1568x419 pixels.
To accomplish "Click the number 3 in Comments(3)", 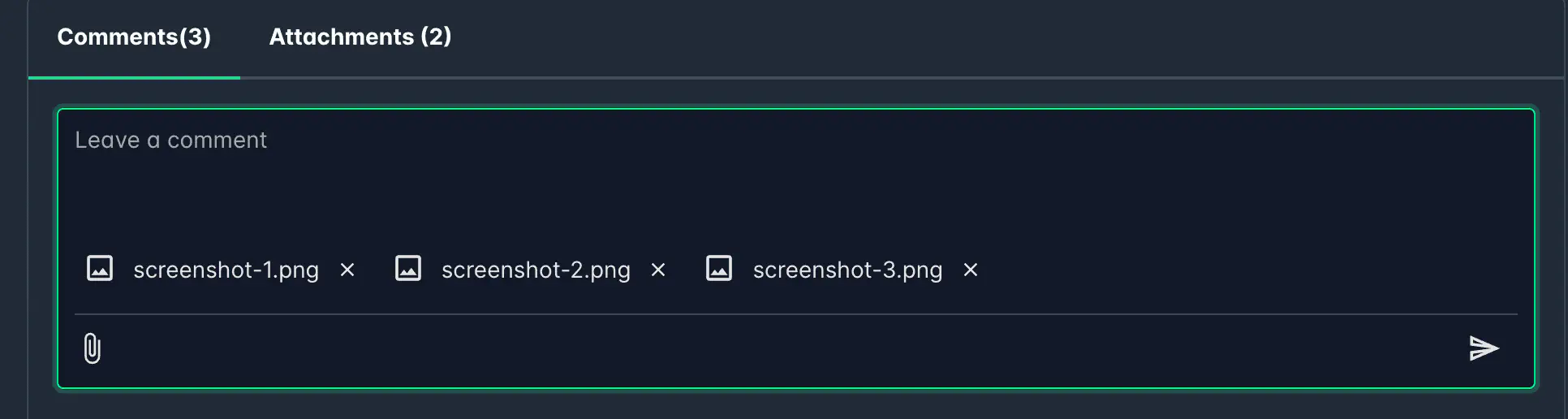I will point(195,37).
